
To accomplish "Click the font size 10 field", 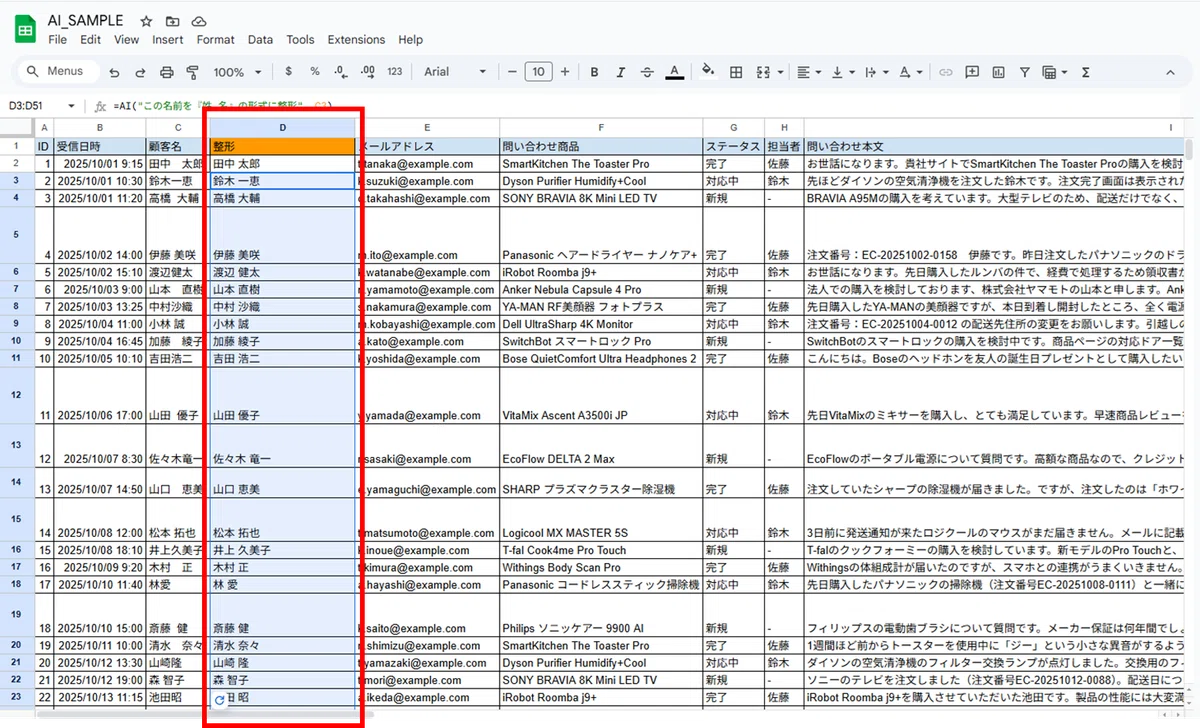I will (539, 72).
